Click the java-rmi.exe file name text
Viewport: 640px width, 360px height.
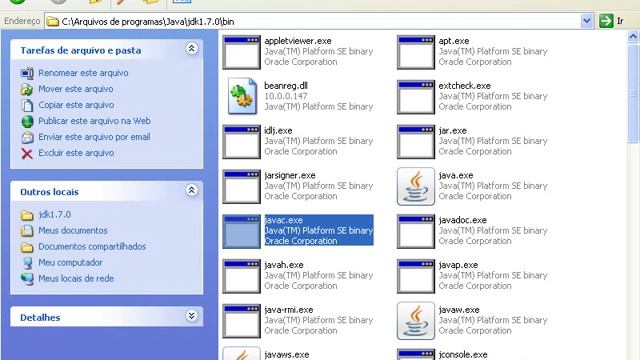(x=289, y=310)
